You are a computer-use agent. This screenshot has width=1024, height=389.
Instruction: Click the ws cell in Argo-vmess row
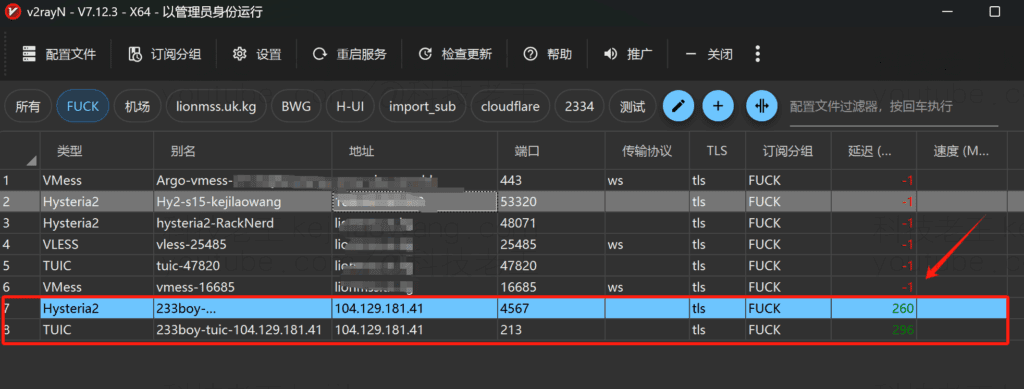coord(647,181)
